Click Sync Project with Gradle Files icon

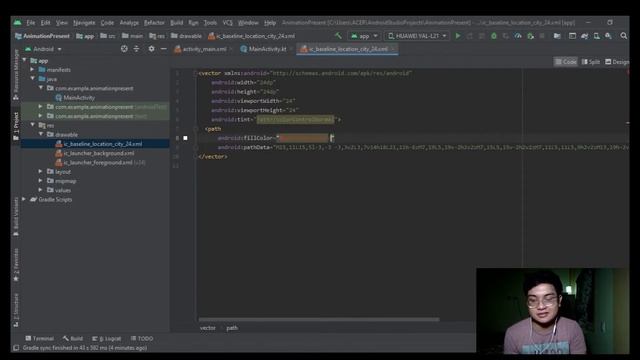pos(584,36)
